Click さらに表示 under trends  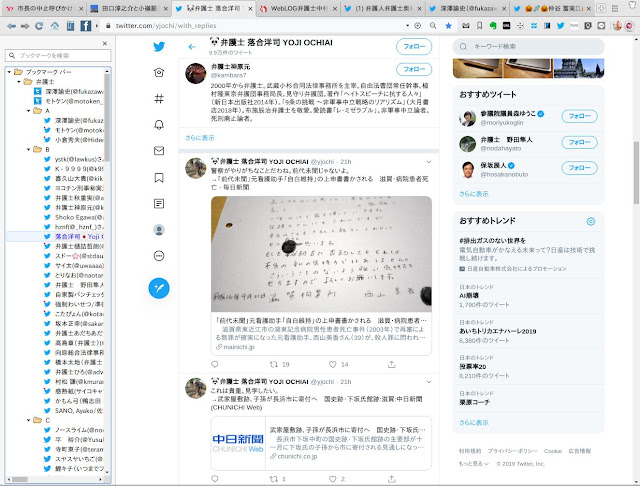pos(473,423)
